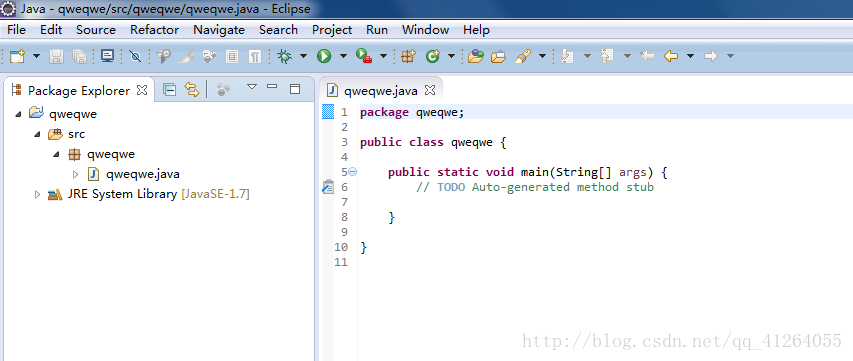
Task: Expand the JRE System Library node
Action: [x=37, y=194]
